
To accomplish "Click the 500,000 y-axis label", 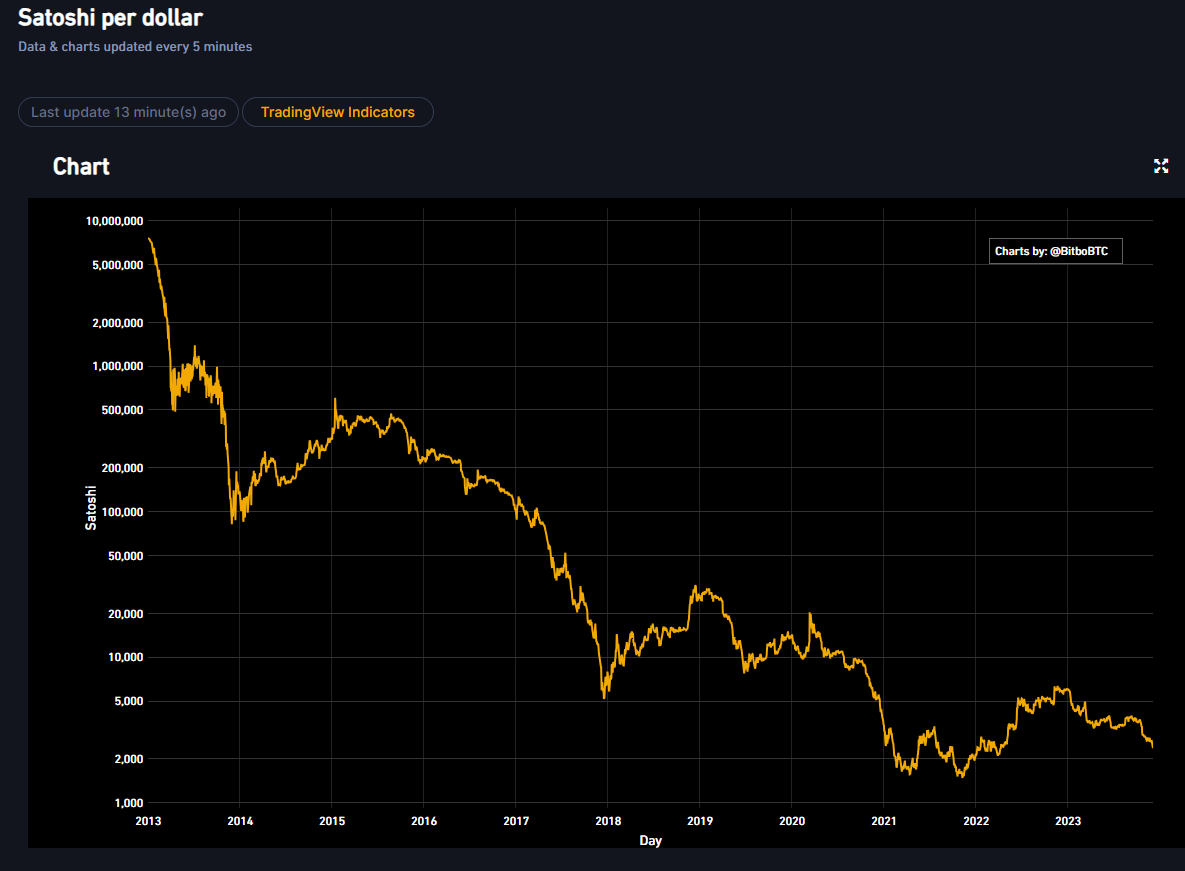I will [x=122, y=410].
